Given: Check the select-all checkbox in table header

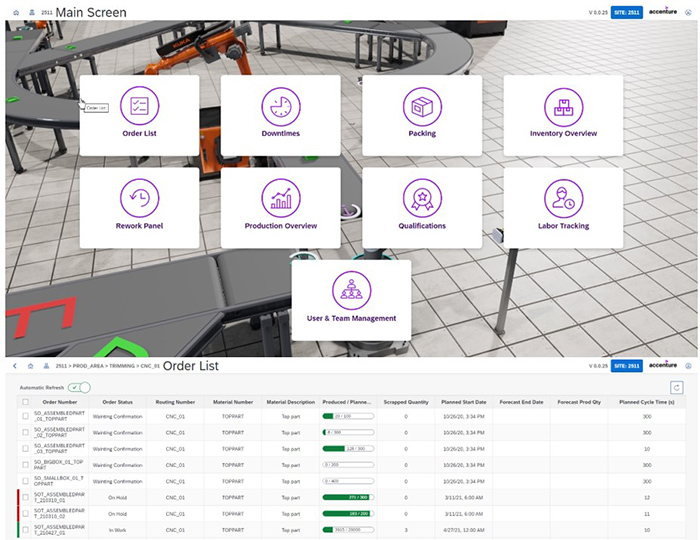Looking at the screenshot, I should 25,402.
